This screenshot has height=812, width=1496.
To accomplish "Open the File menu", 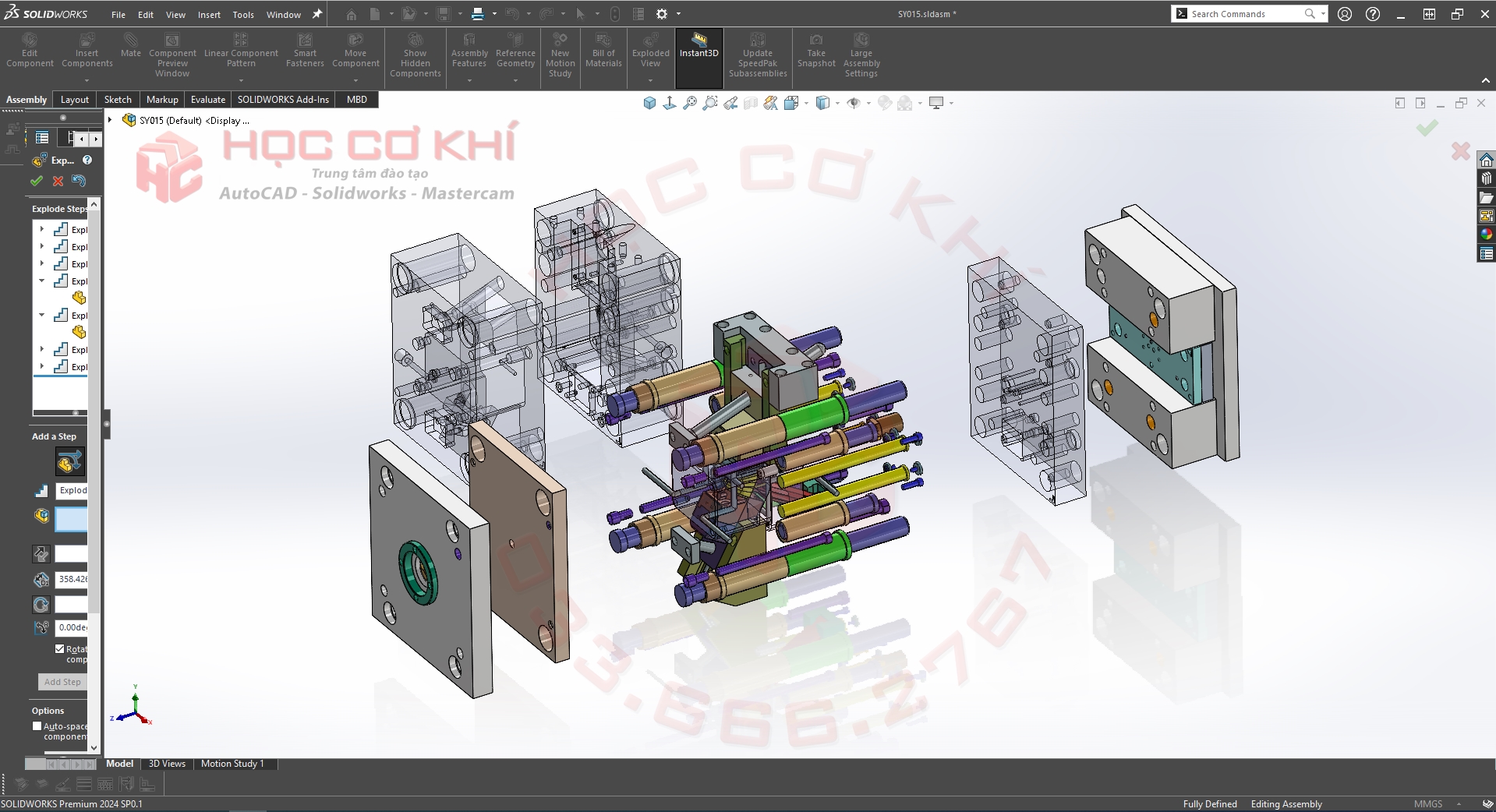I will [118, 14].
